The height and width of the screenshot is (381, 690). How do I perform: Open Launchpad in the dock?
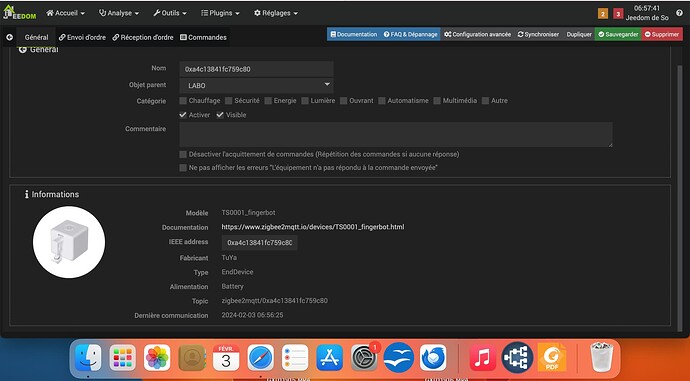point(122,357)
